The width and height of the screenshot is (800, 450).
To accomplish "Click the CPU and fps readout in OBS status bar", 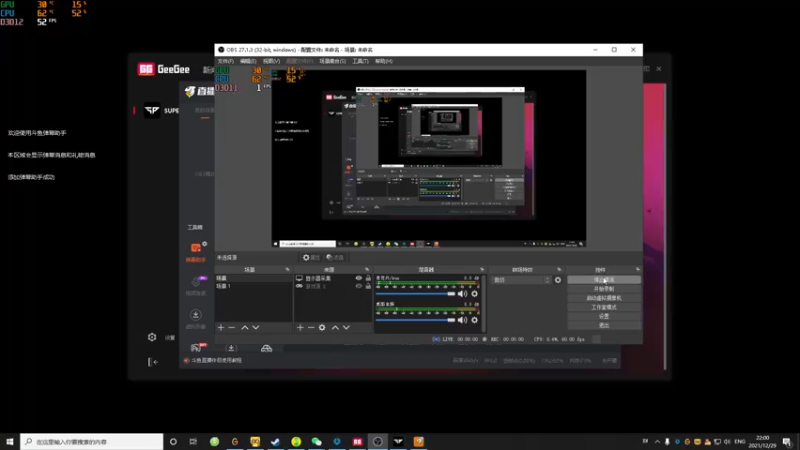I will click(x=559, y=339).
